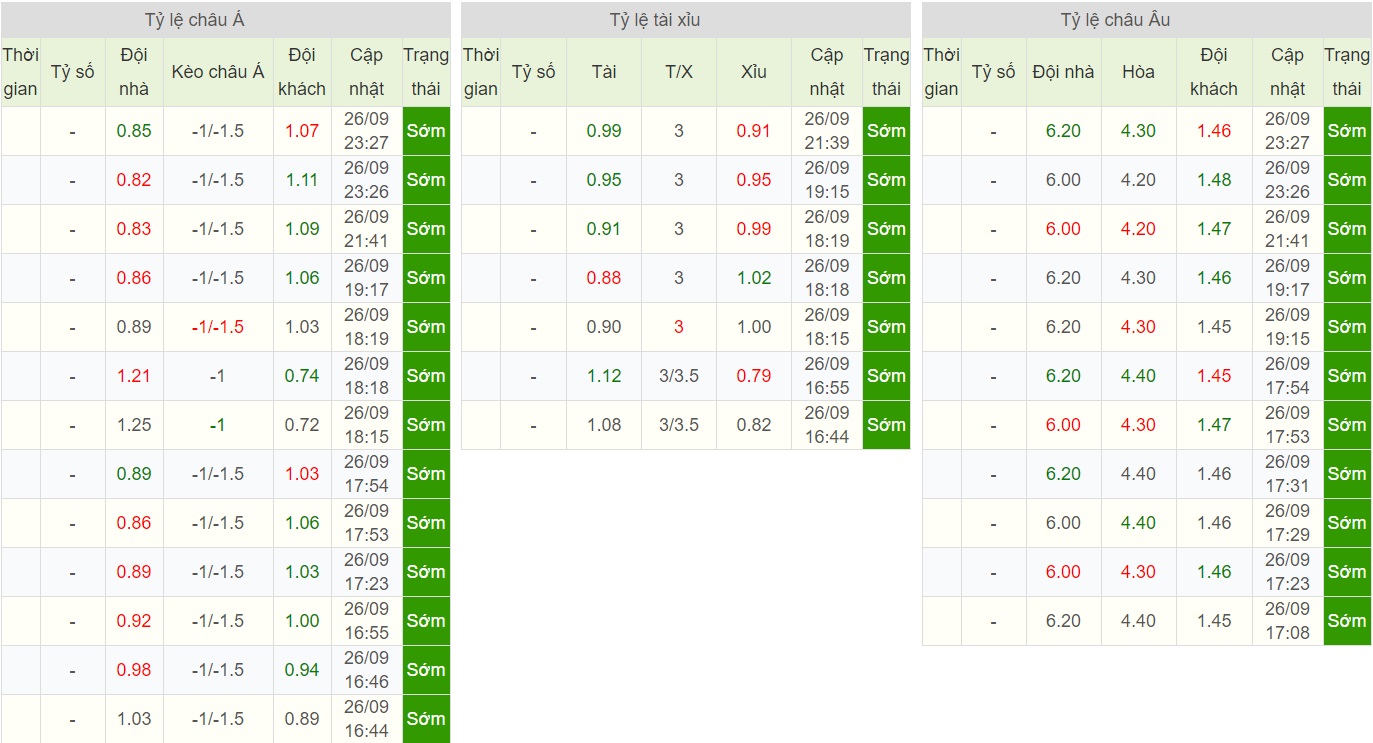Click 'Đội nhà' header in the châu Âu table
The height and width of the screenshot is (743, 1373).
(1063, 72)
